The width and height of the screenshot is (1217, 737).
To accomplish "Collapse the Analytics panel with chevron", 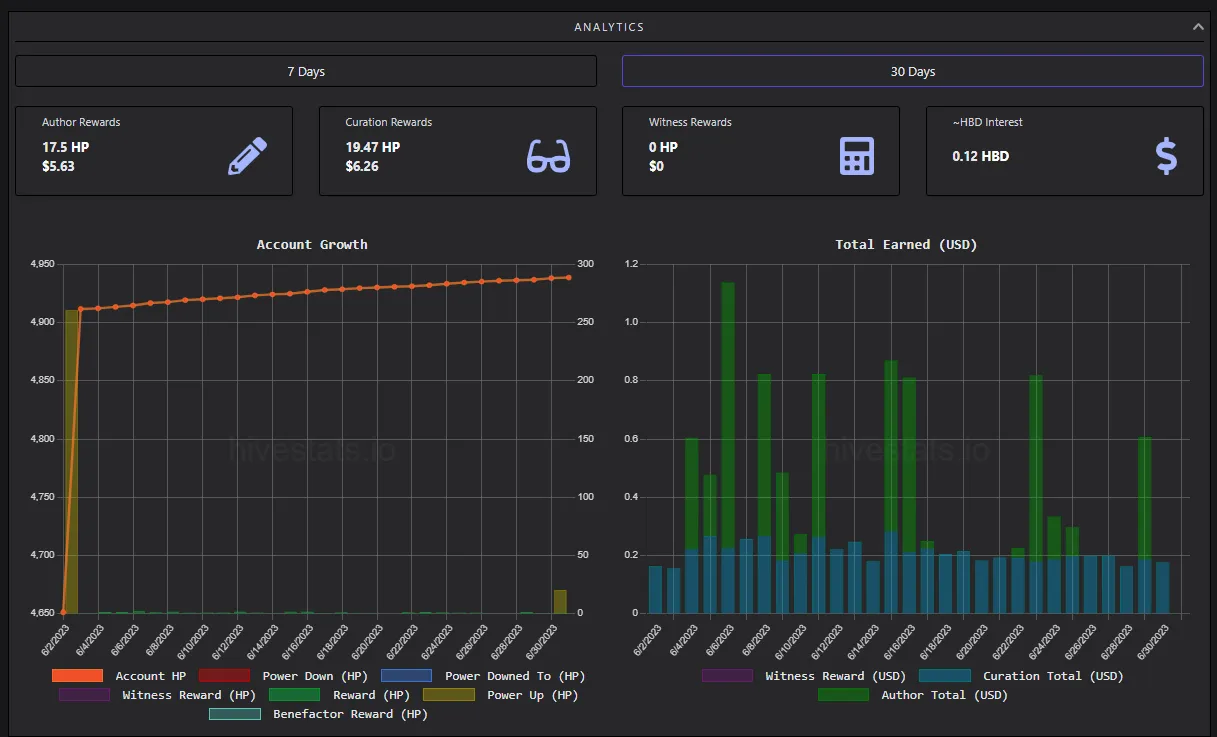I will [1198, 27].
